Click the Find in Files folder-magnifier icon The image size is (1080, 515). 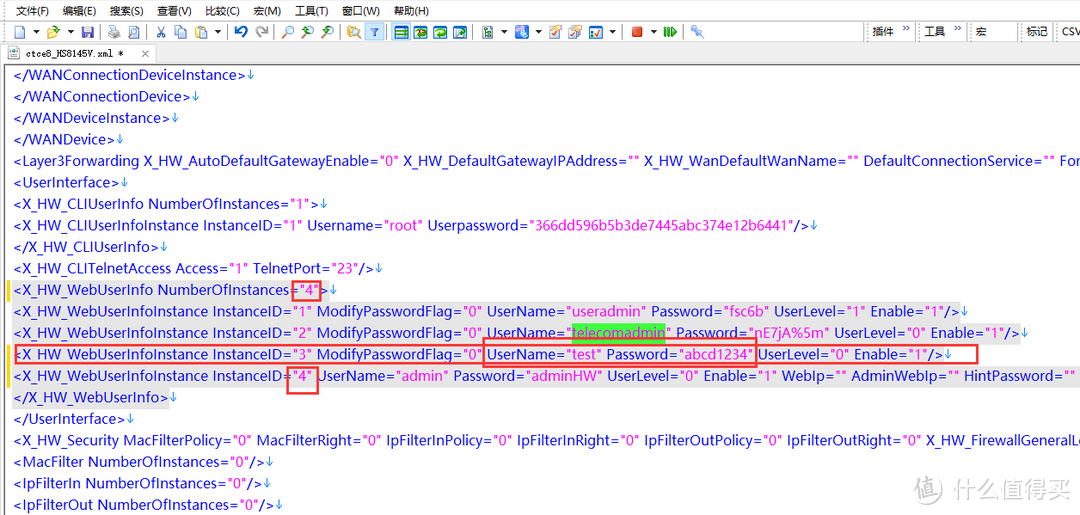coord(353,32)
